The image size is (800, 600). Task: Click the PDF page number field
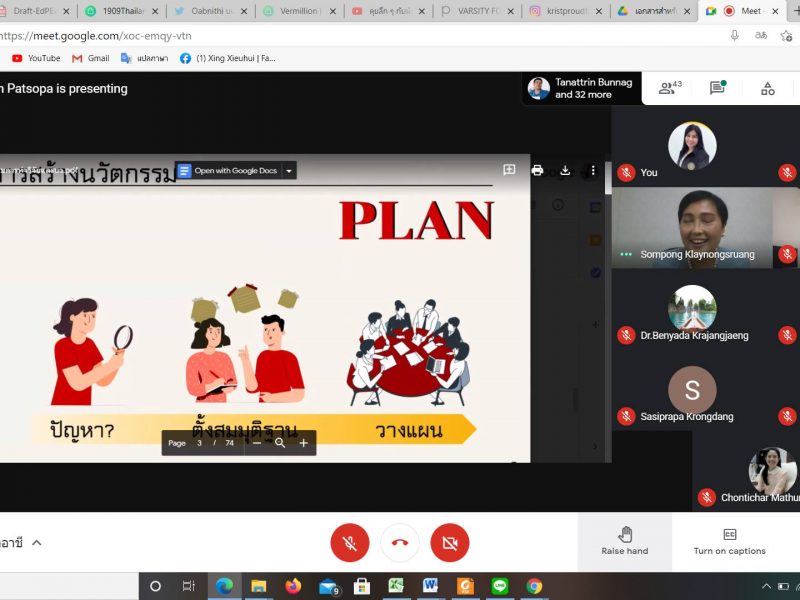(x=200, y=443)
